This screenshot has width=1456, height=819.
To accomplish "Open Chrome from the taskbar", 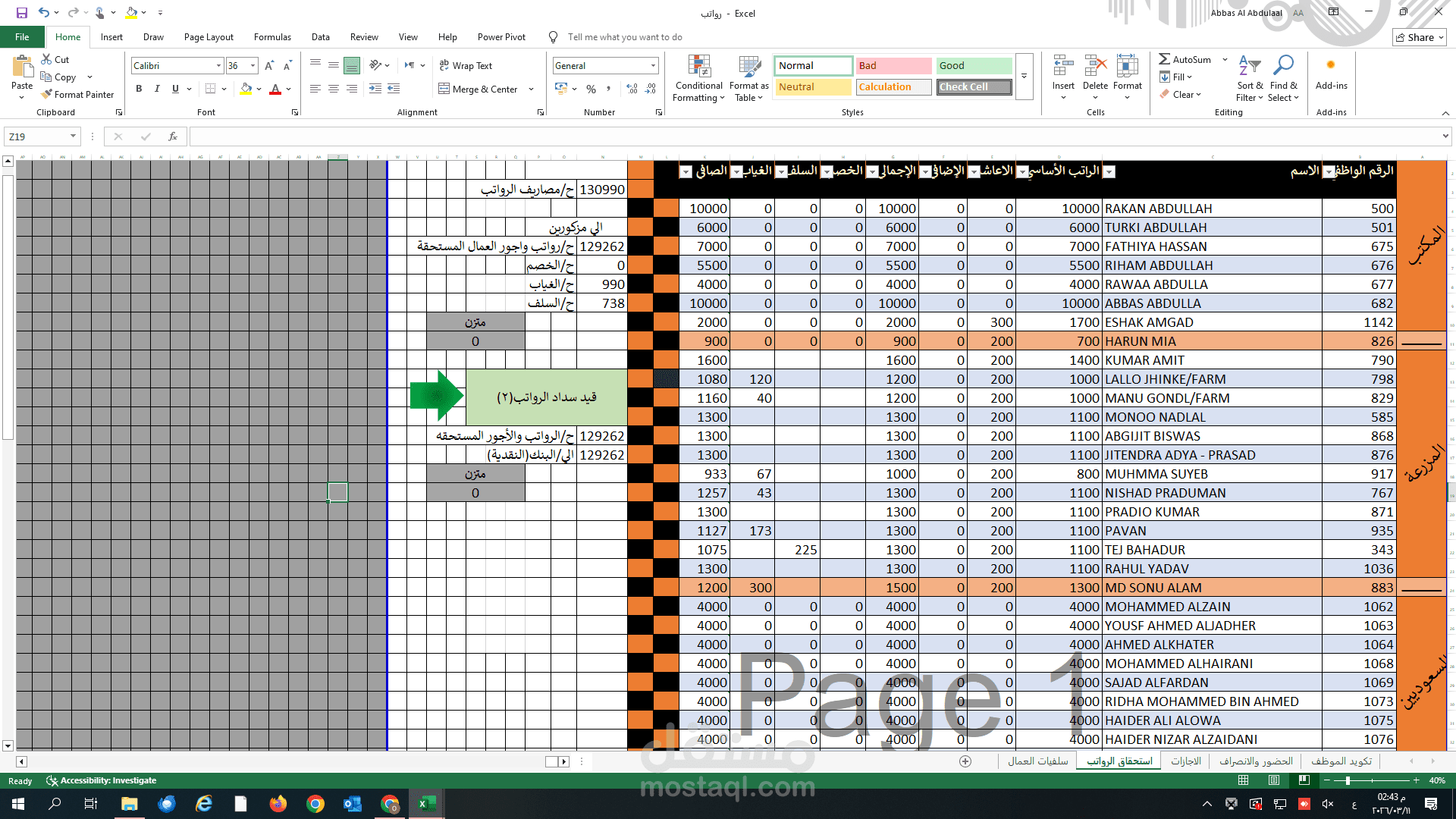I will pyautogui.click(x=315, y=804).
